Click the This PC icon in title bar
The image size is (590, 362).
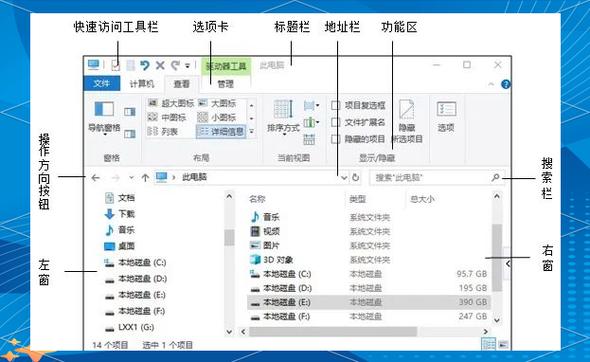93,65
